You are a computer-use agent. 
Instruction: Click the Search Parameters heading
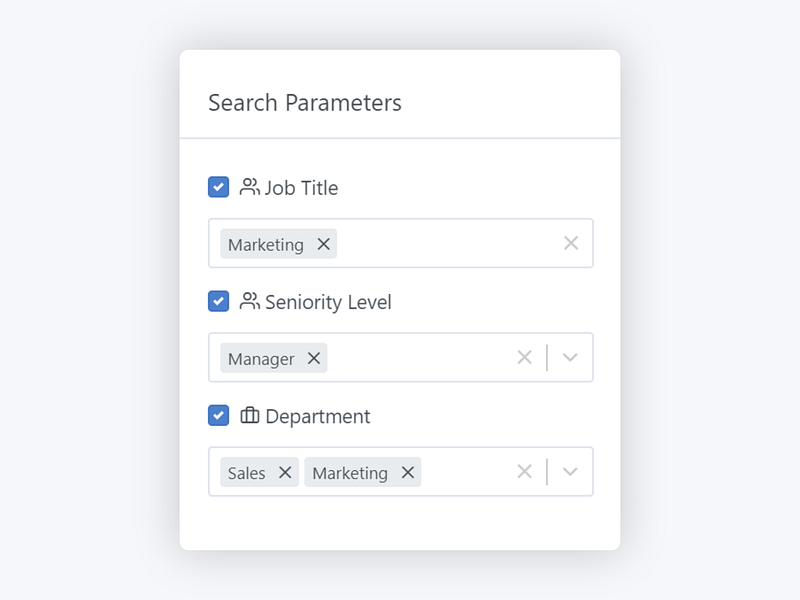pos(305,103)
